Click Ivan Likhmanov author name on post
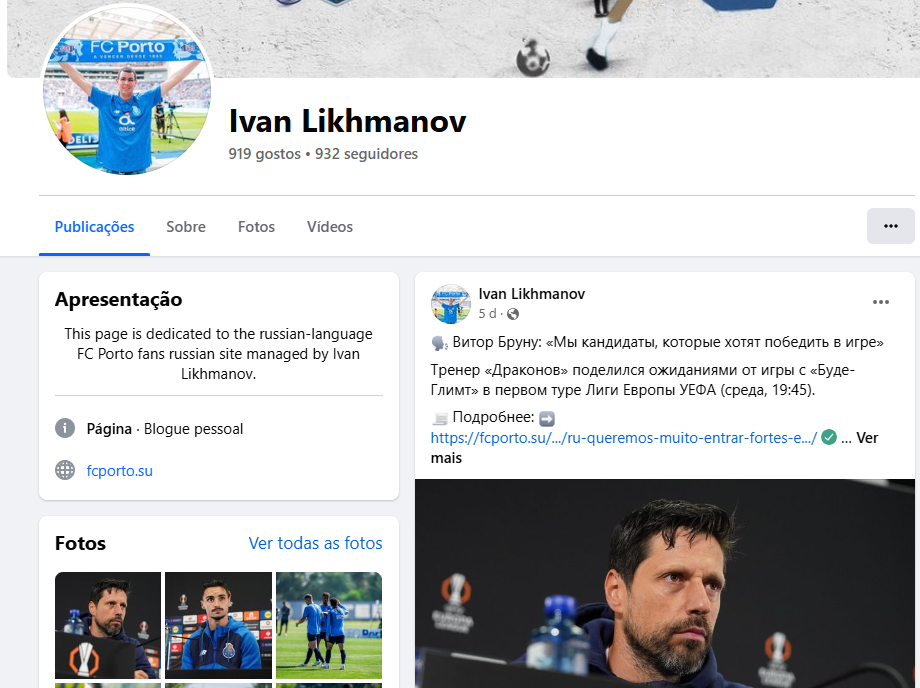Viewport: 920px width, 688px height. point(532,294)
